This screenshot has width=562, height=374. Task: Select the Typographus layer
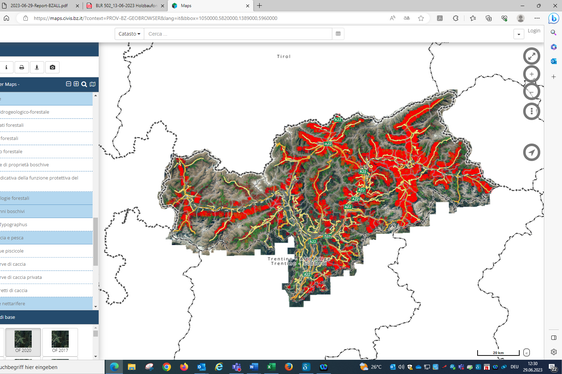click(x=47, y=224)
